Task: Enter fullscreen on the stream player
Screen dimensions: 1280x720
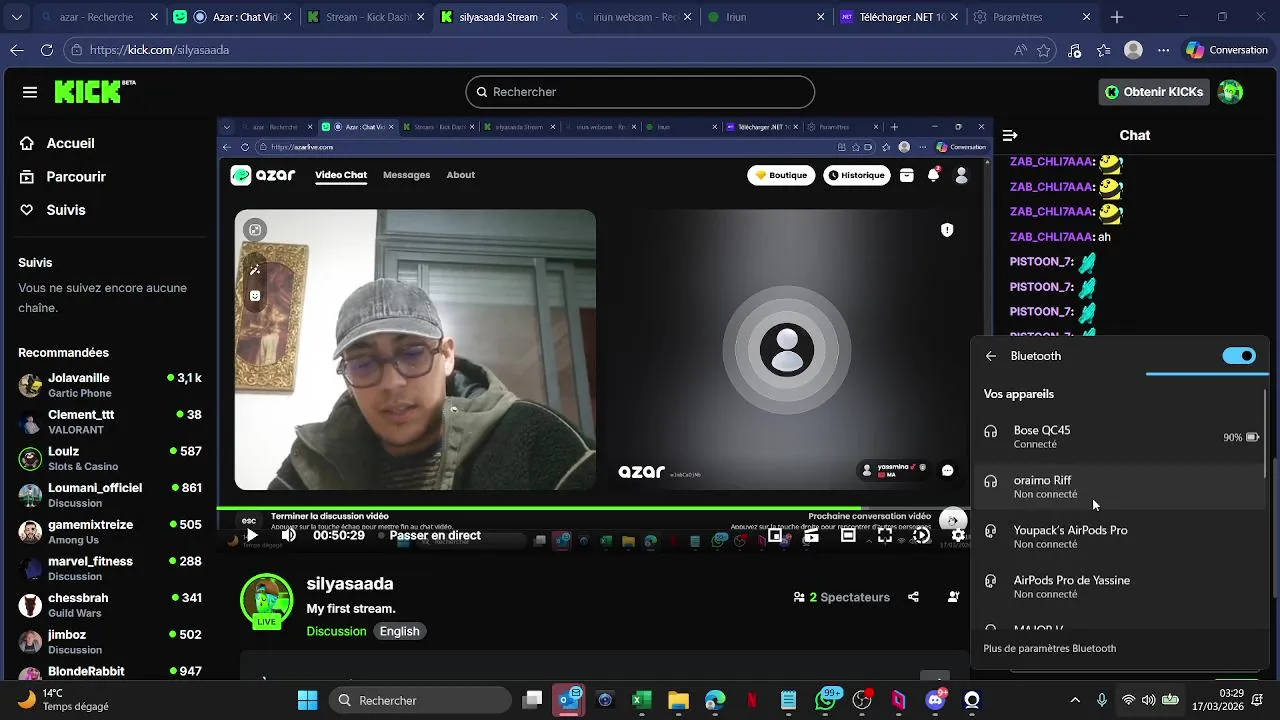Action: pos(885,535)
